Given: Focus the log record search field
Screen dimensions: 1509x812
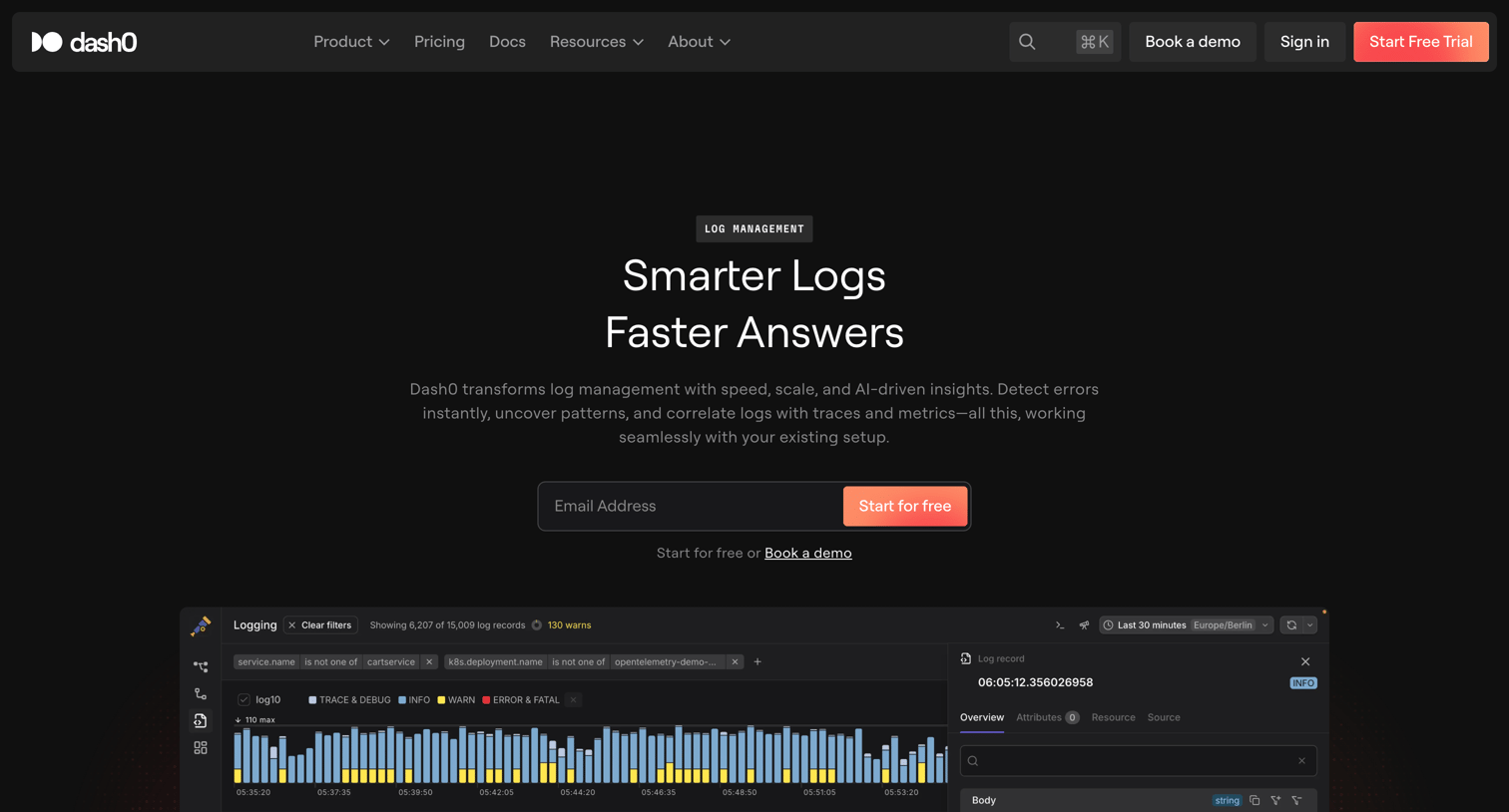Looking at the screenshot, I should pyautogui.click(x=1138, y=761).
